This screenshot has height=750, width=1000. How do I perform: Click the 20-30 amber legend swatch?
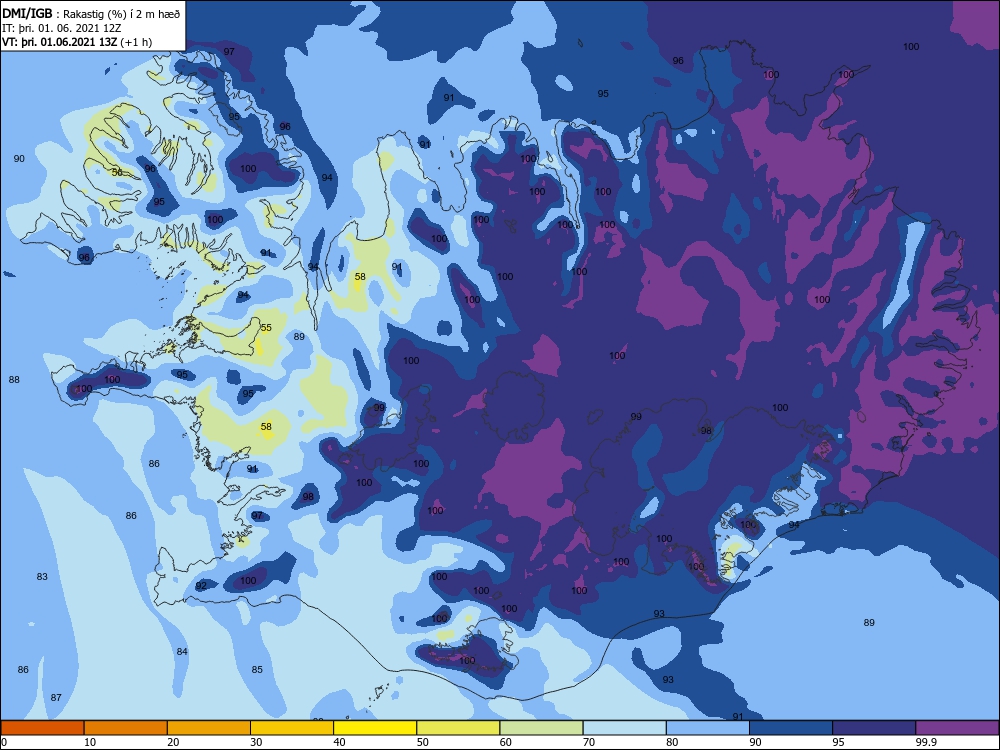pyautogui.click(x=209, y=728)
